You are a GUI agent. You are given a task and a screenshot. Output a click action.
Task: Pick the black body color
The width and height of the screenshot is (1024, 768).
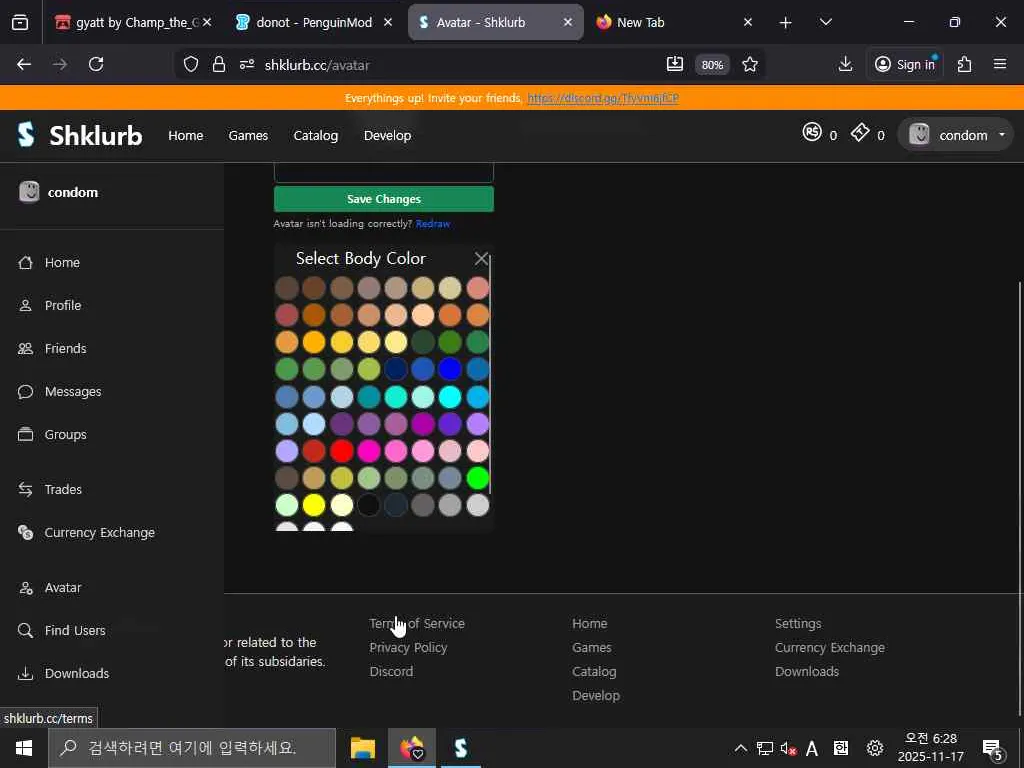(x=368, y=505)
